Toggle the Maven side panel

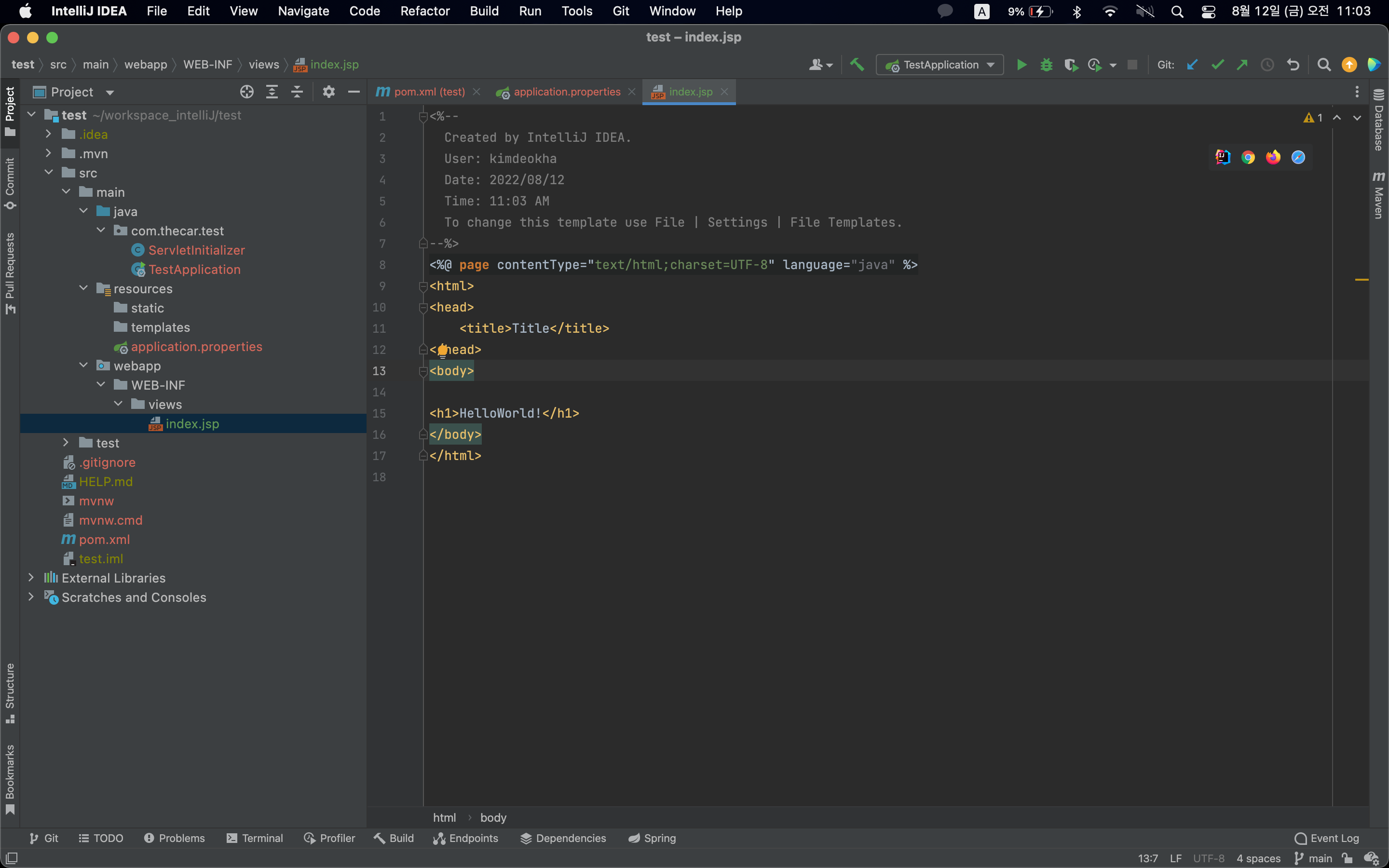coord(1379,195)
